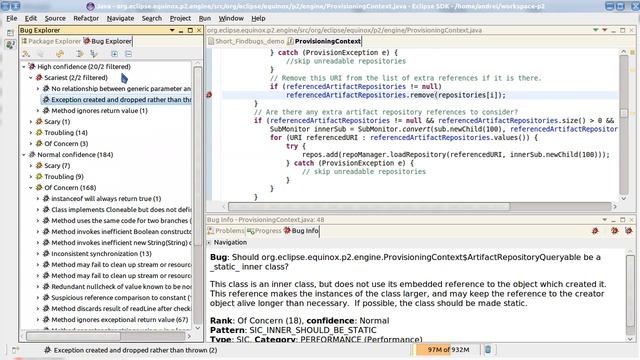Click the leftmost bug icon in Bug Info toolbar

595,231
